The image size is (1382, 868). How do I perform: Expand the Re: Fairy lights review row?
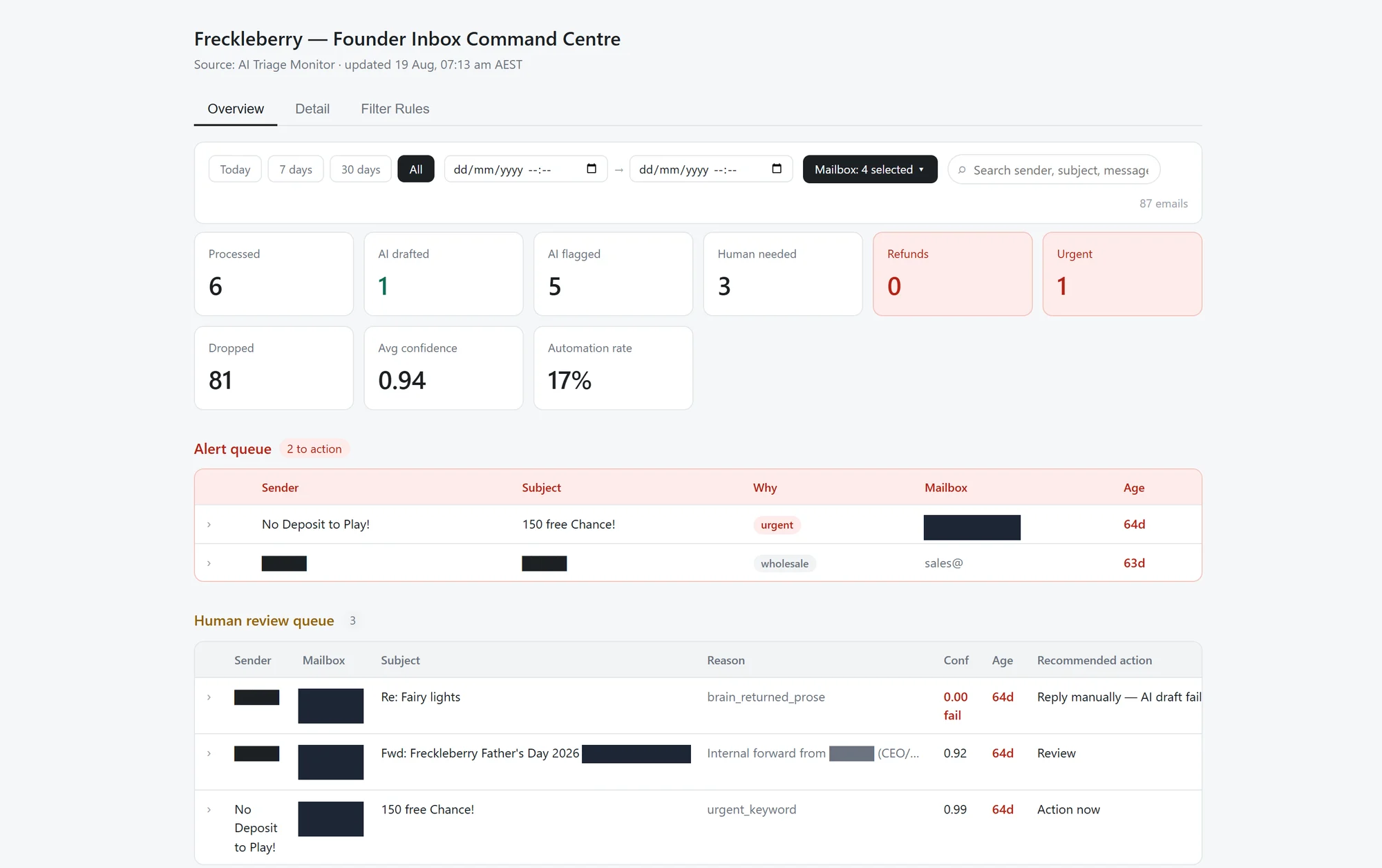click(x=209, y=697)
